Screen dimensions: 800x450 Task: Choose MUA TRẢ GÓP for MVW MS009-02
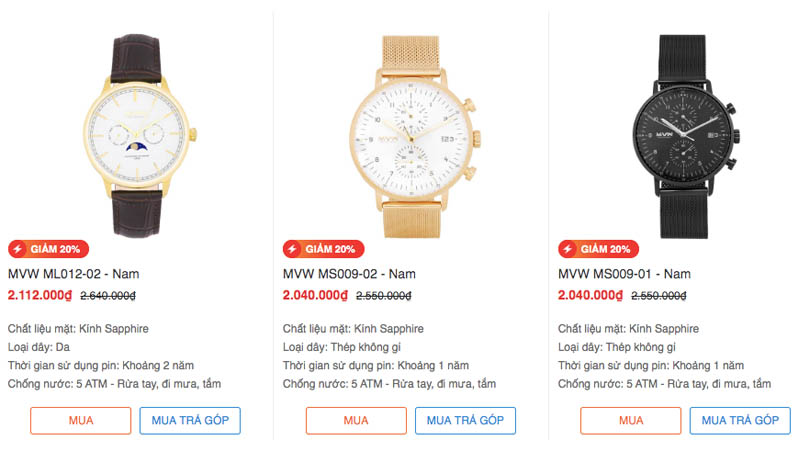465,420
